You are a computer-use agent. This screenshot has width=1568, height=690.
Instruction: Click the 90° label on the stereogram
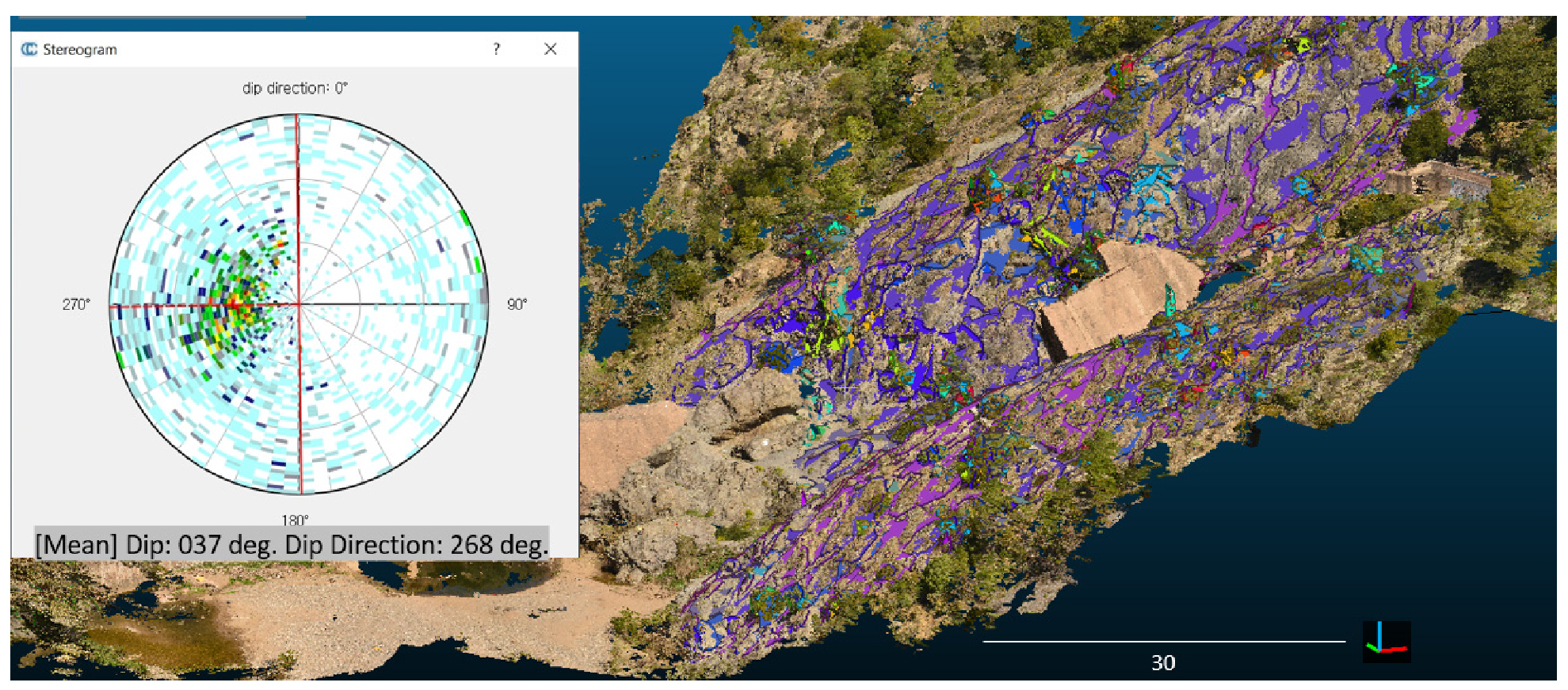pyautogui.click(x=517, y=304)
